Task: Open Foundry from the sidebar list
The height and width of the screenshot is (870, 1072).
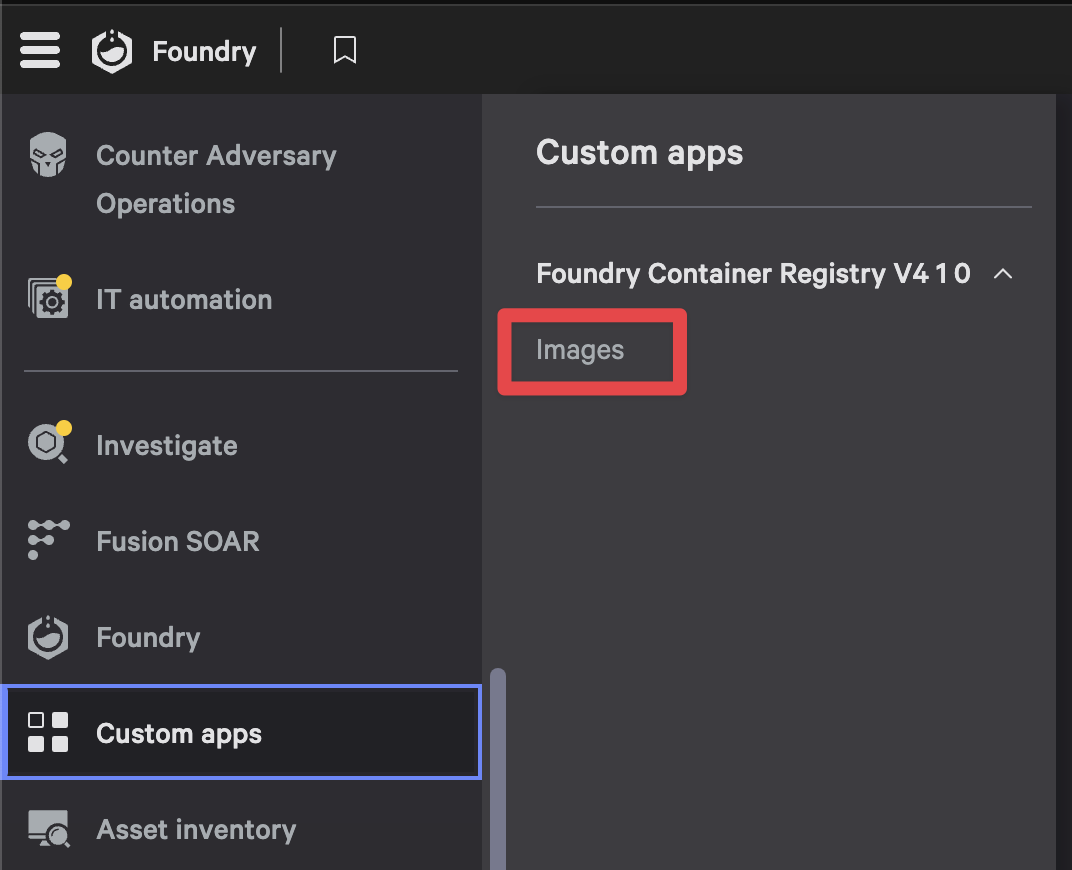Action: tap(148, 638)
